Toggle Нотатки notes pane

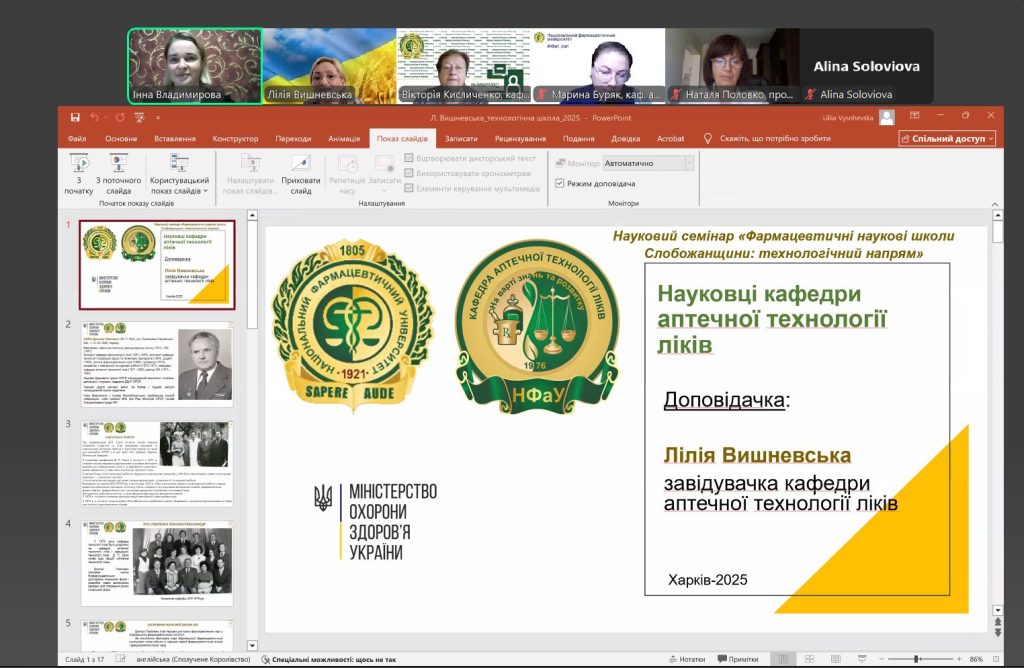pos(687,660)
